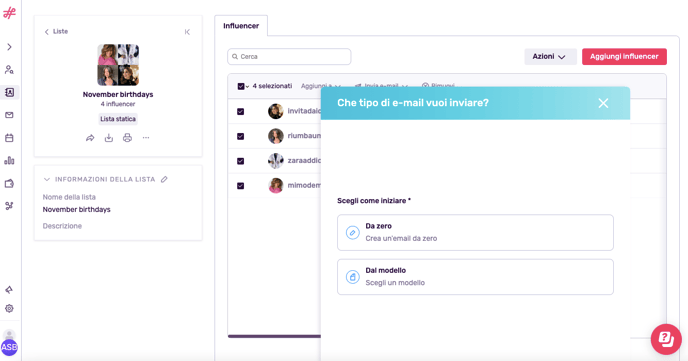The width and height of the screenshot is (688, 361).
Task: Open the calendar icon in left sidebar
Action: pyautogui.click(x=9, y=138)
